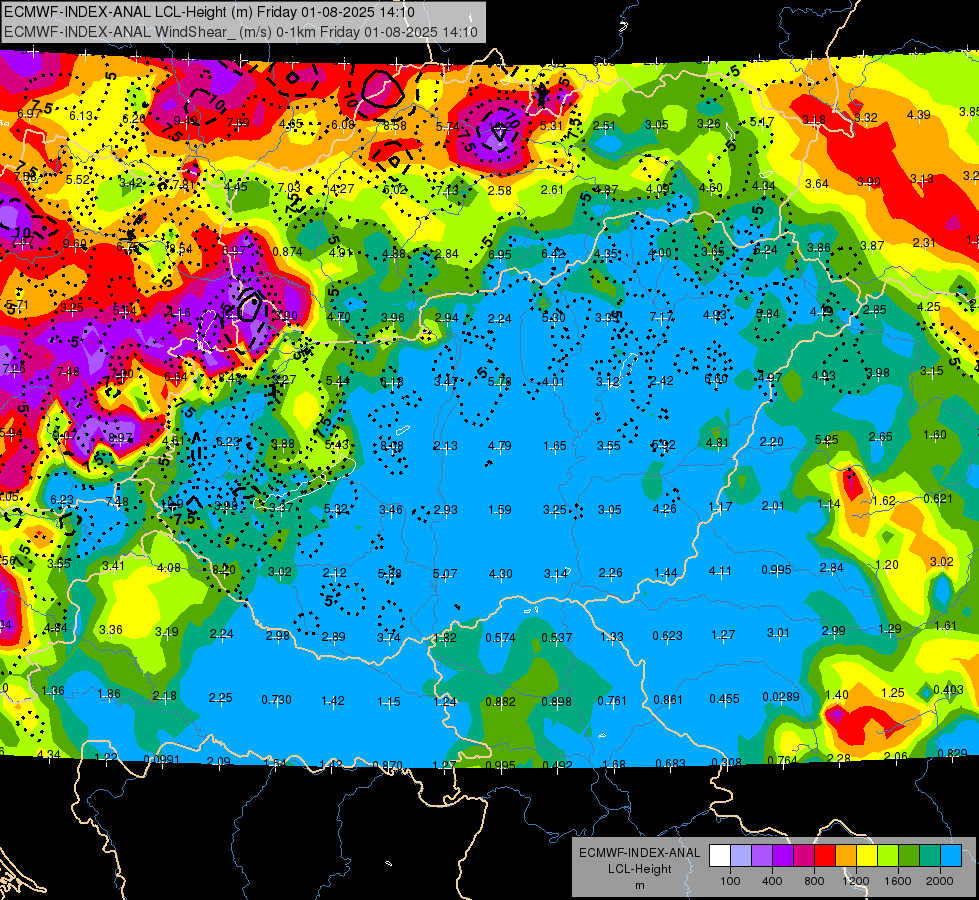The height and width of the screenshot is (900, 979).
Task: Click the legend tick label 400
Action: 772,881
